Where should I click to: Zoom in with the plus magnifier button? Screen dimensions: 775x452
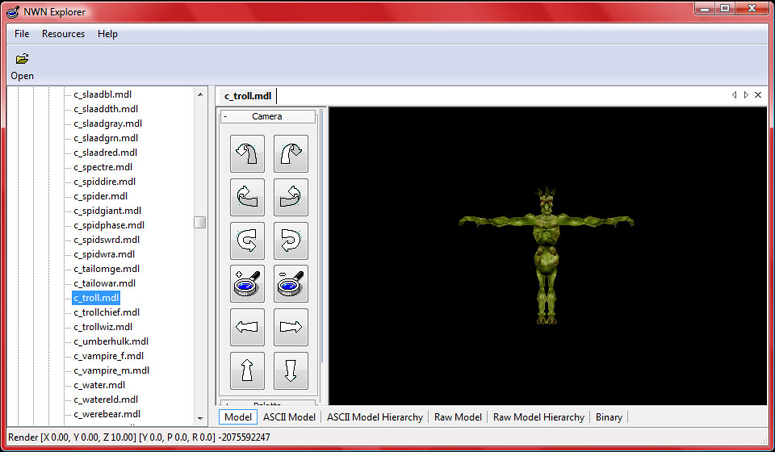click(247, 284)
